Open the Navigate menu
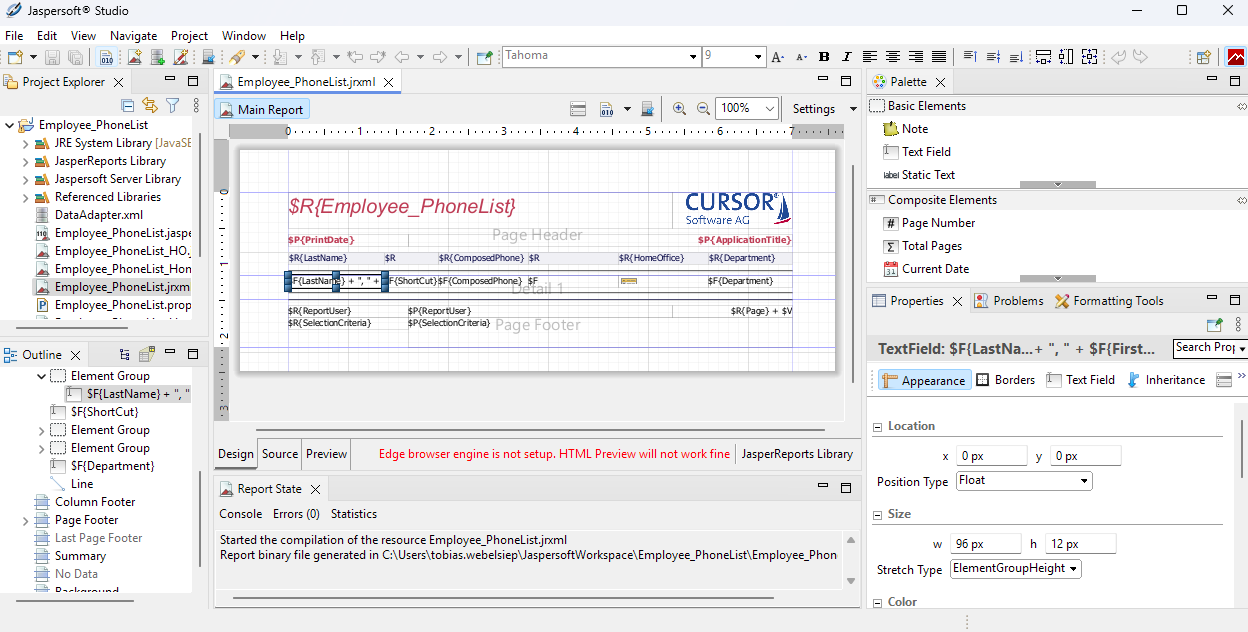 (x=133, y=35)
